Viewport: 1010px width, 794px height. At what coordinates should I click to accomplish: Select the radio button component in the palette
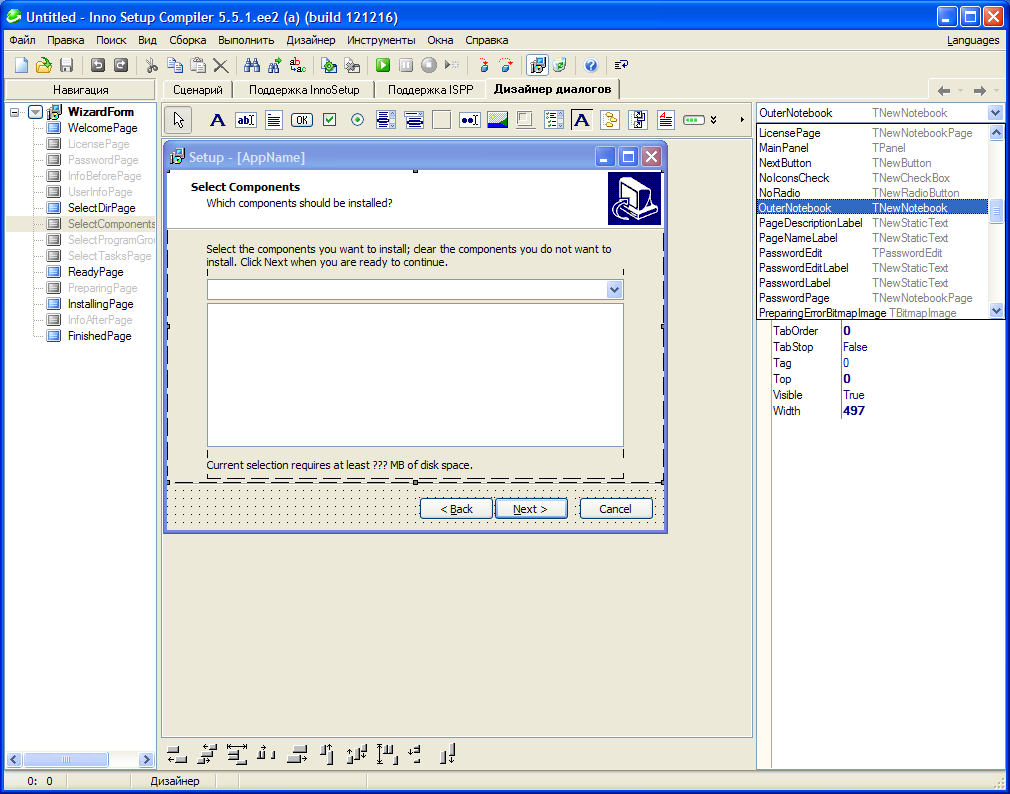357,120
